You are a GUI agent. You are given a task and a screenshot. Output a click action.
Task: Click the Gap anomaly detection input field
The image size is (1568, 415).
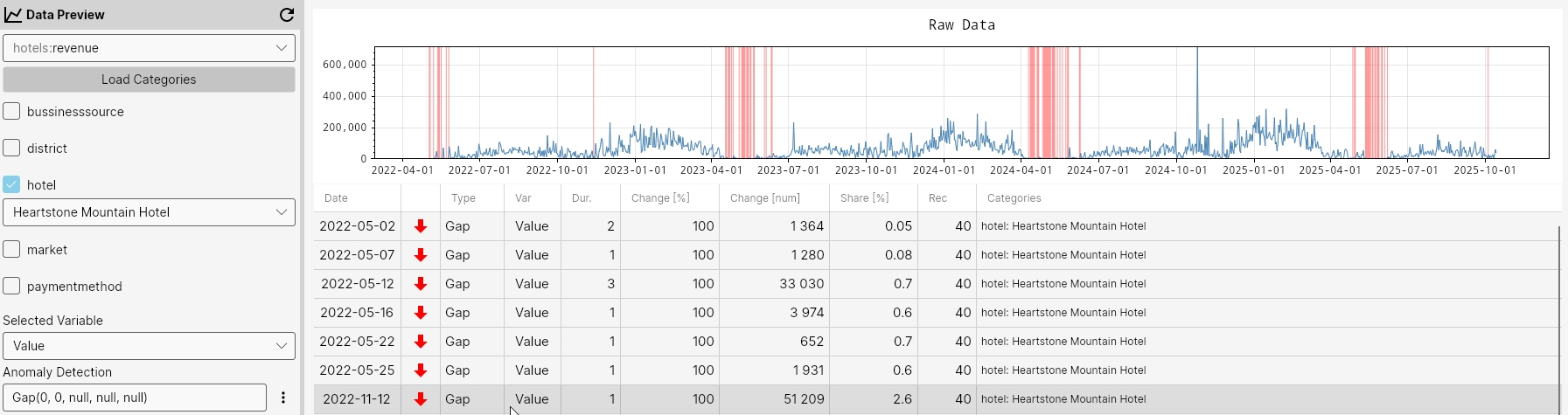pyautogui.click(x=135, y=398)
